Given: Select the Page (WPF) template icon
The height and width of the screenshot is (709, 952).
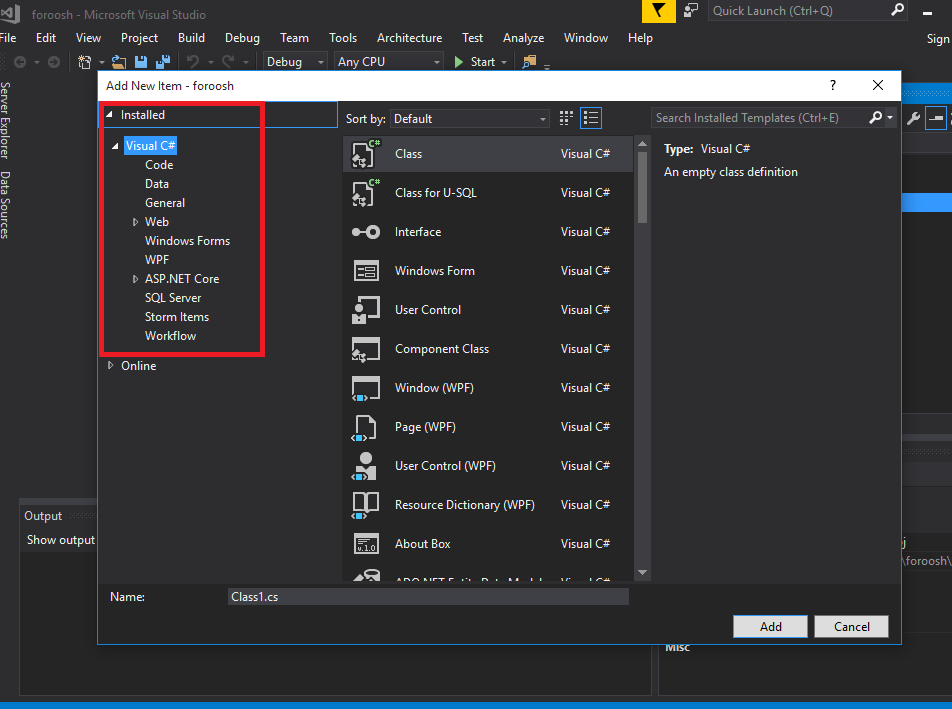Looking at the screenshot, I should [364, 427].
